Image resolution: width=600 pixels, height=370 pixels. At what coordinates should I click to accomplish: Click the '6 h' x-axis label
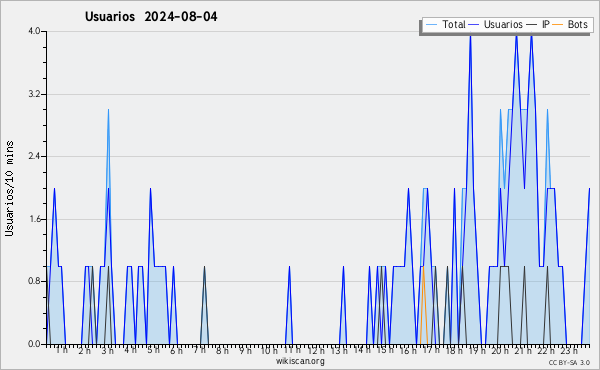click(x=176, y=350)
